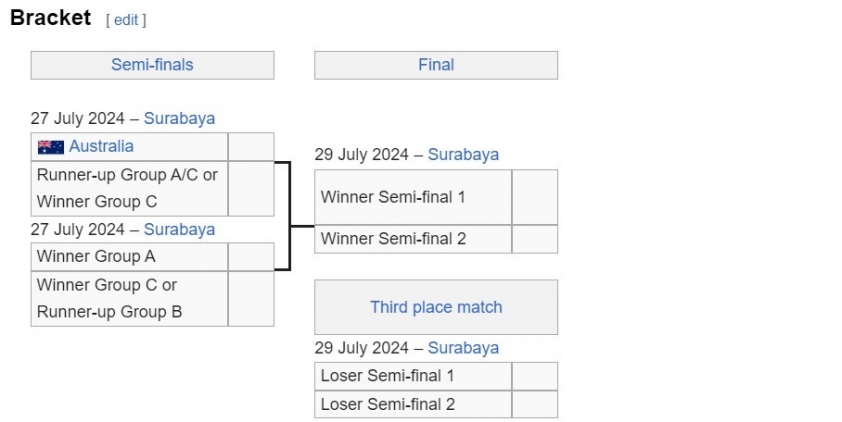The image size is (842, 422).
Task: Click Winner Group C or Runner-up Group B cell
Action: [x=129, y=299]
